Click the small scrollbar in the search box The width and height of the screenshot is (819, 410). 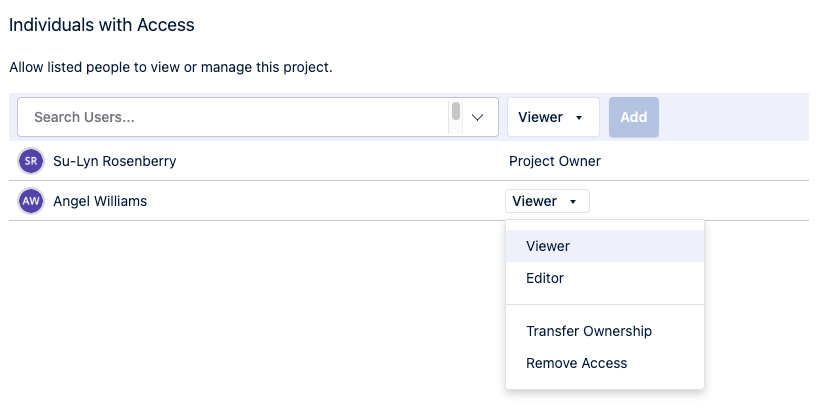pyautogui.click(x=456, y=111)
